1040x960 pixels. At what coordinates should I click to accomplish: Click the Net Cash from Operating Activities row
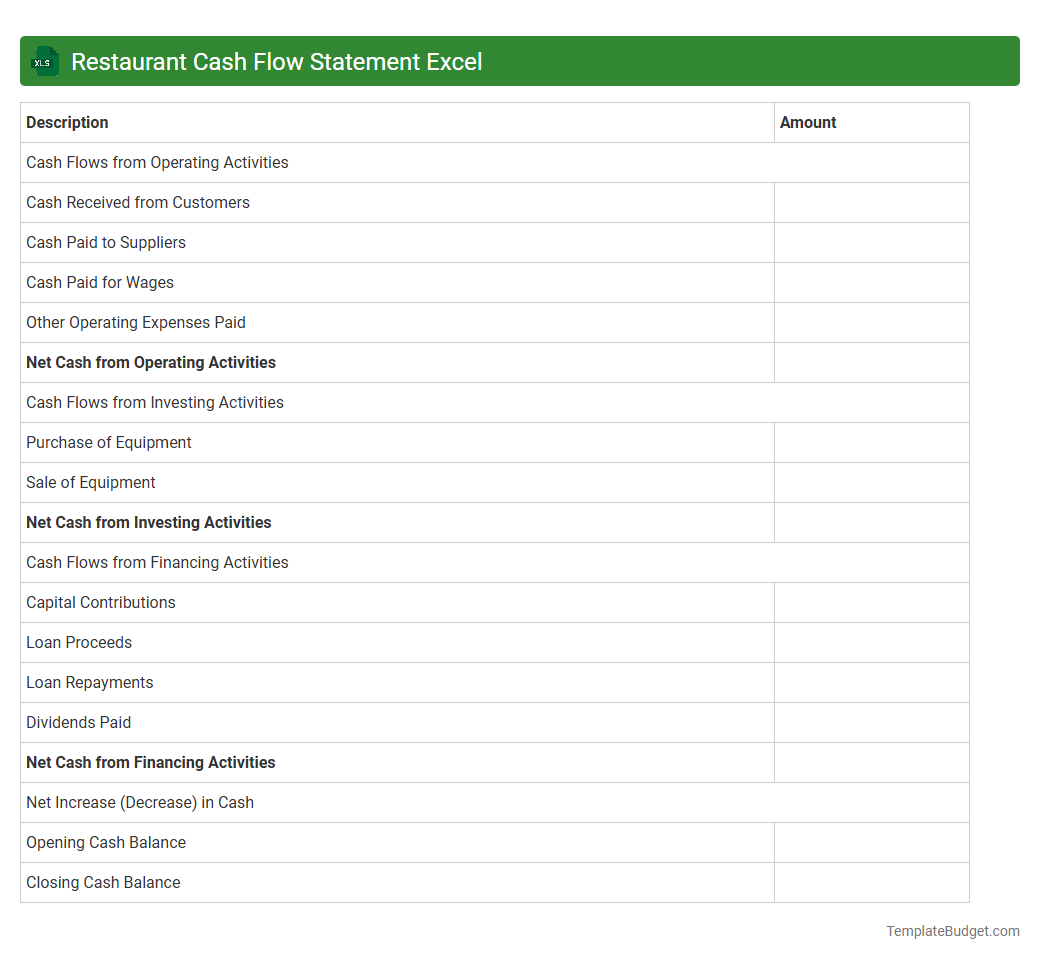[x=151, y=362]
